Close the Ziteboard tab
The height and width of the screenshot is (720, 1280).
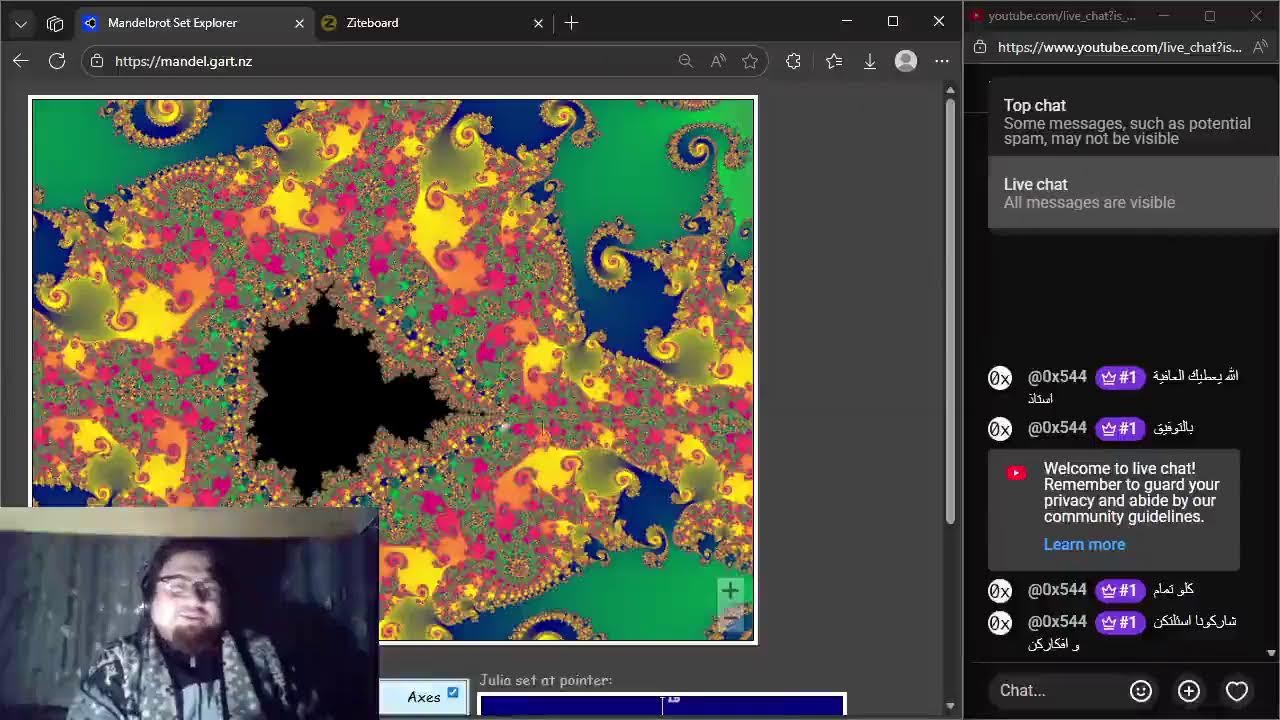coord(538,23)
